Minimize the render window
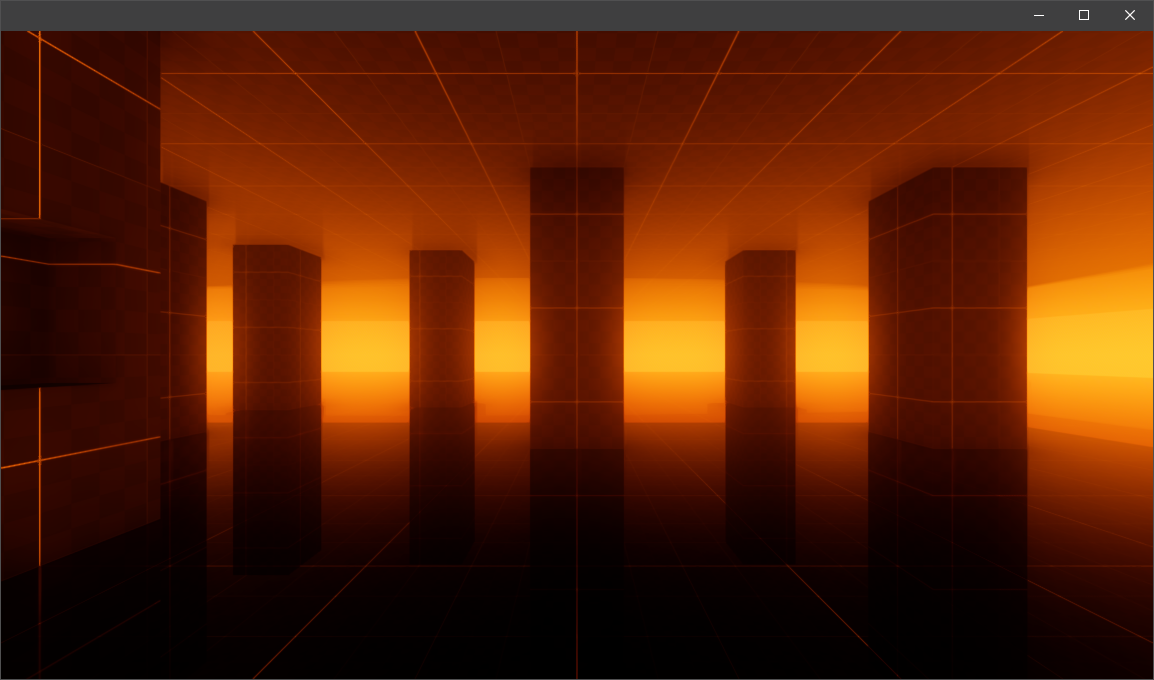This screenshot has width=1154, height=680. 1038,15
